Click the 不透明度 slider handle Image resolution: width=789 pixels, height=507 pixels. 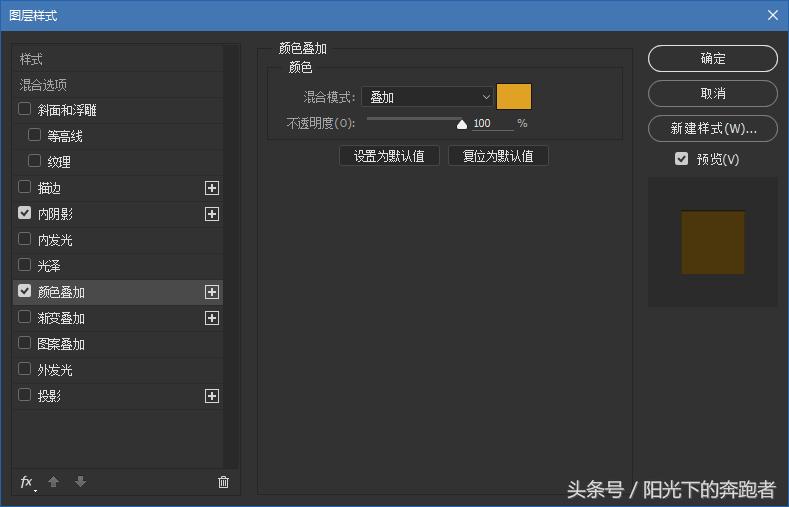click(462, 124)
